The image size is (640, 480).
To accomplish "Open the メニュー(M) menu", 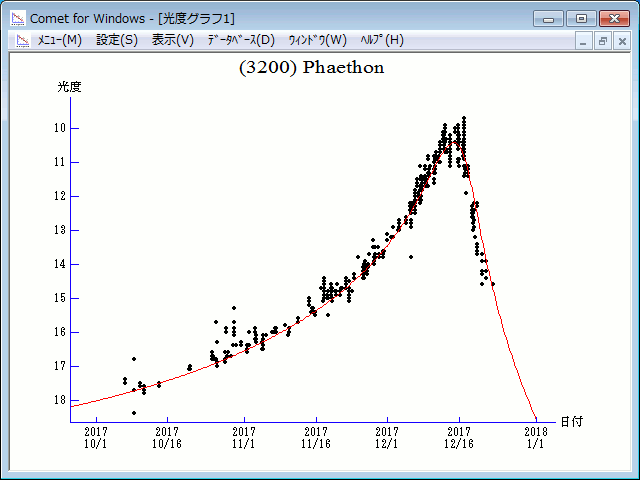I will pos(59,40).
